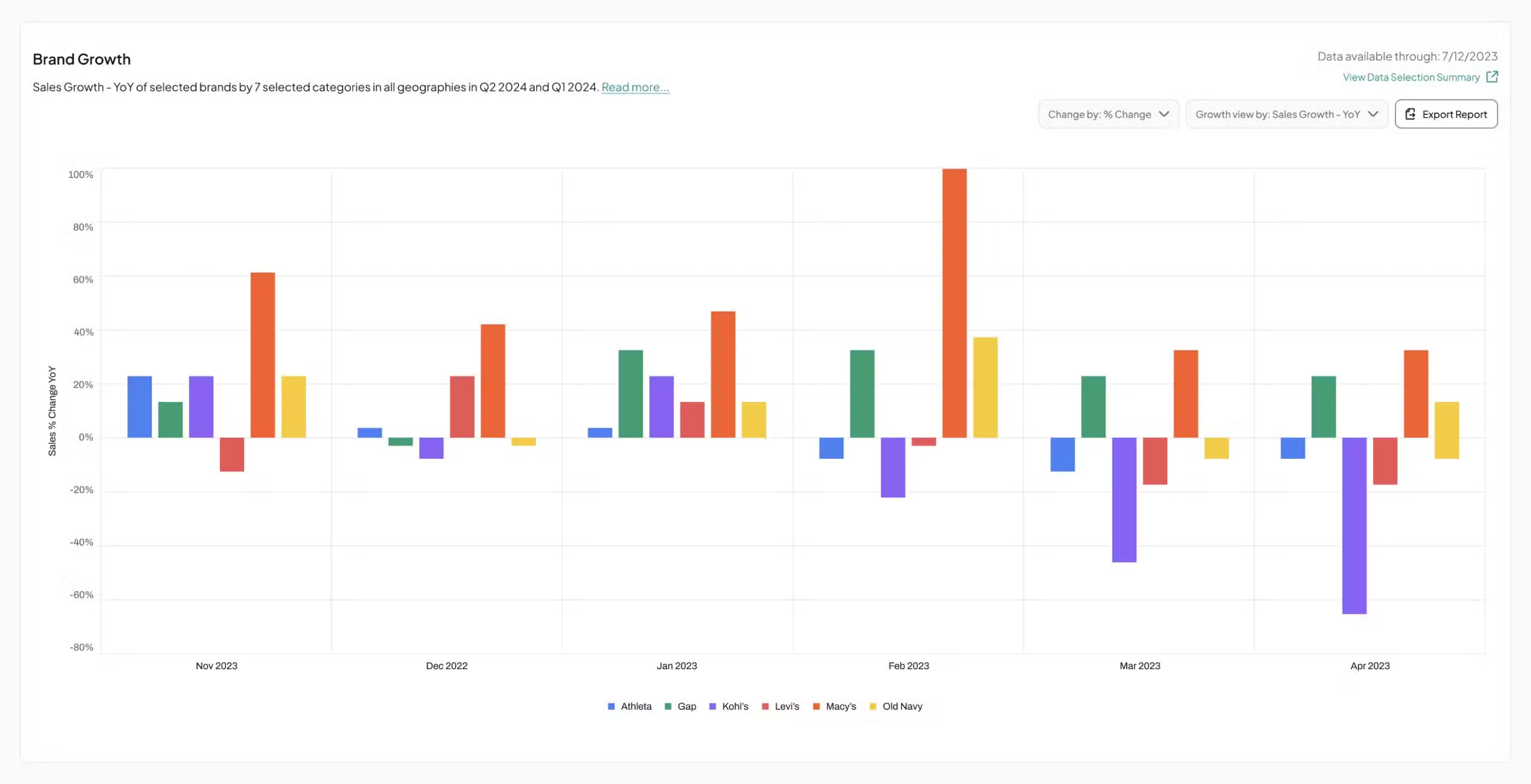Click the Dec 2022 axis label
Screen dimensions: 1531x784
tap(447, 666)
